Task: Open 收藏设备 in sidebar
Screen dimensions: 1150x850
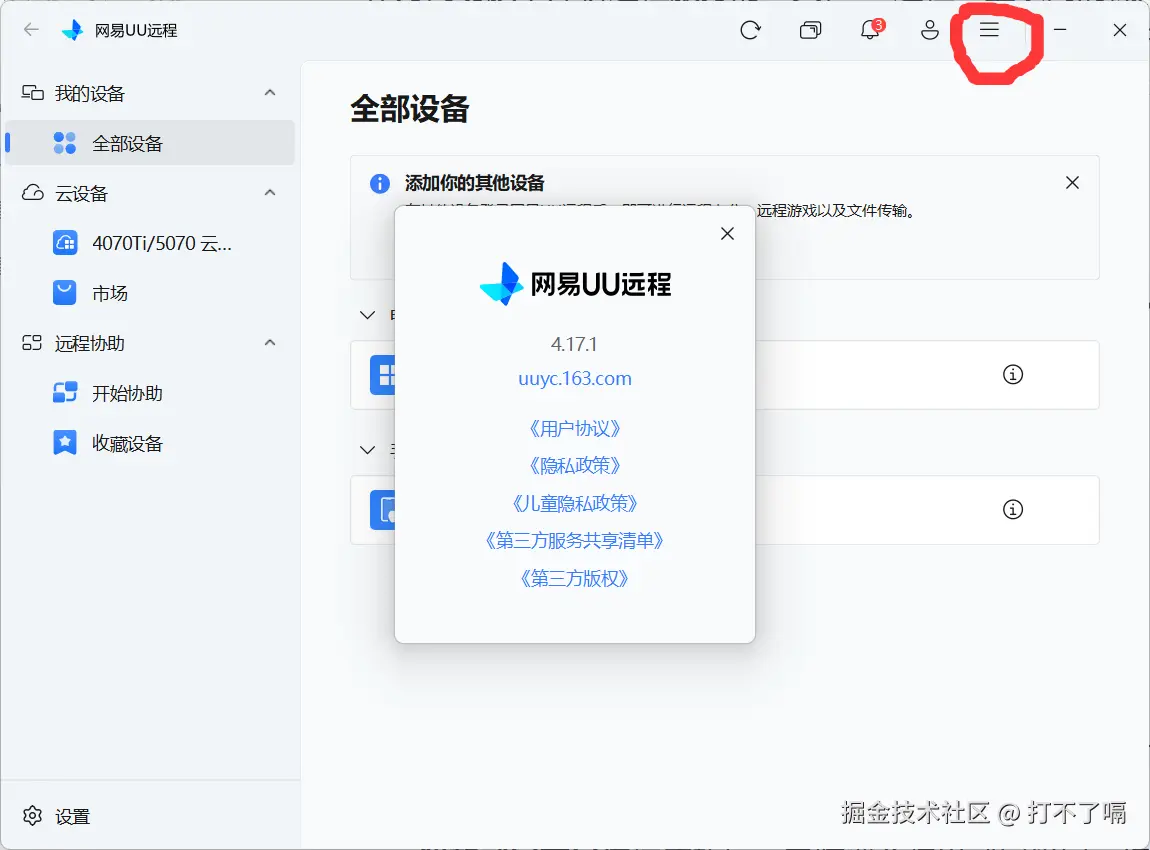Action: [150, 443]
